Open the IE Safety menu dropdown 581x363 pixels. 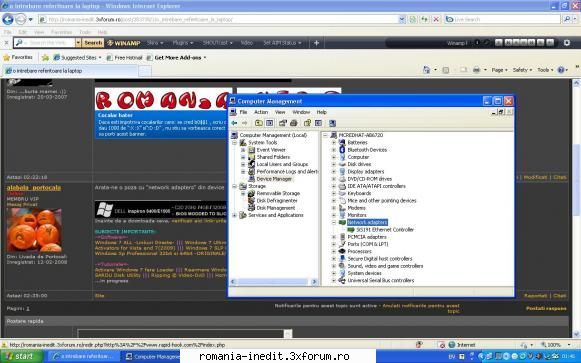[x=522, y=70]
